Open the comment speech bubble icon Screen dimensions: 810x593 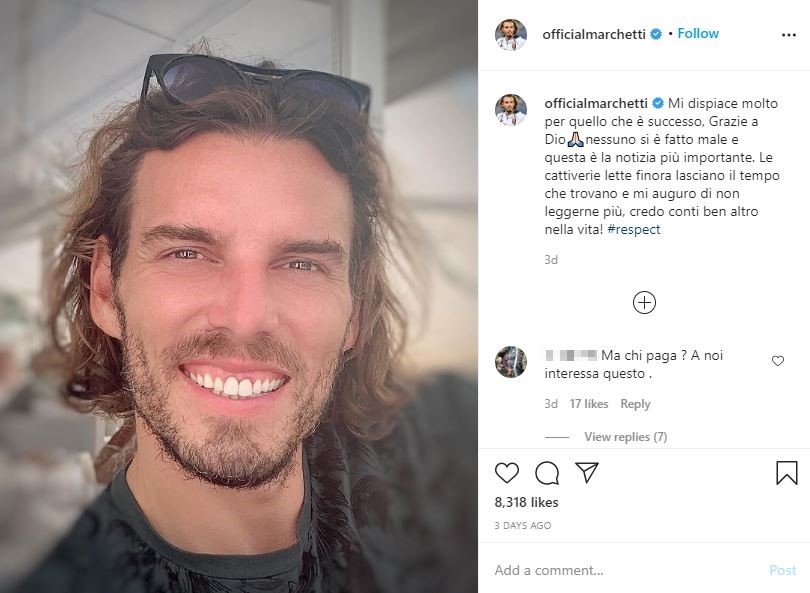point(547,473)
